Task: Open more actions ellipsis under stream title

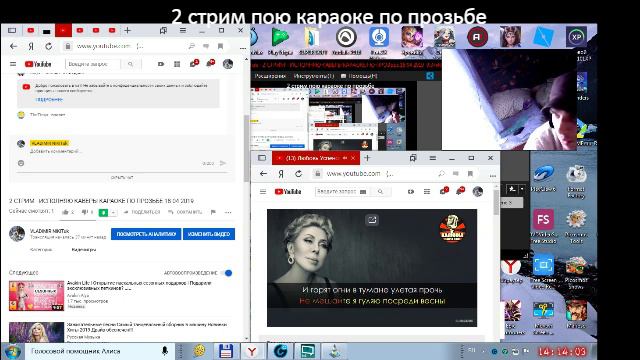Action: pyautogui.click(x=228, y=212)
